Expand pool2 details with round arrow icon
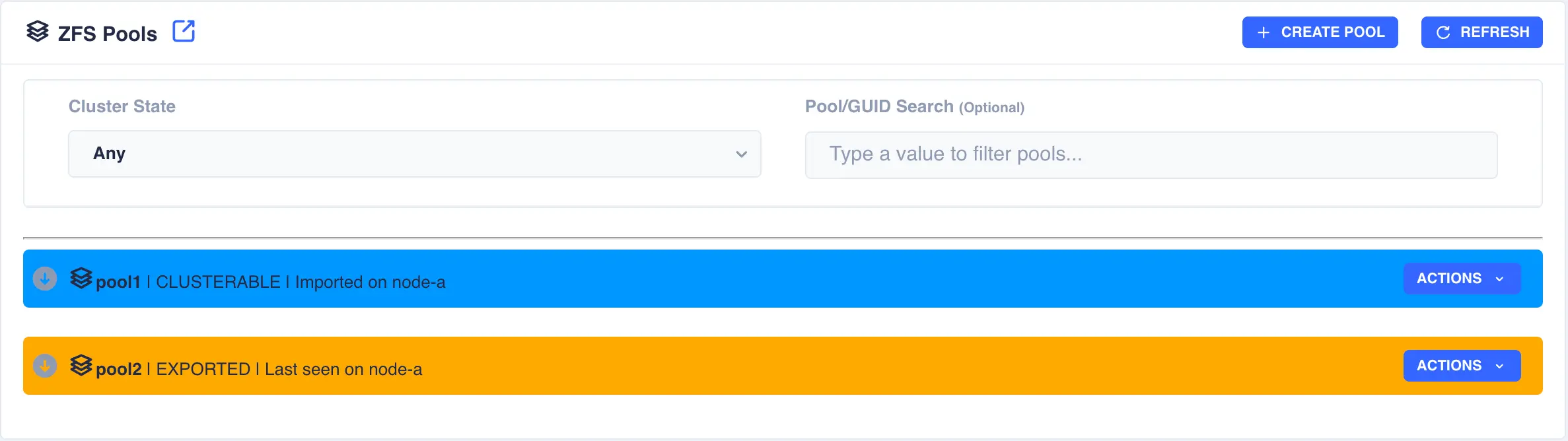The height and width of the screenshot is (441, 1568). coord(45,366)
